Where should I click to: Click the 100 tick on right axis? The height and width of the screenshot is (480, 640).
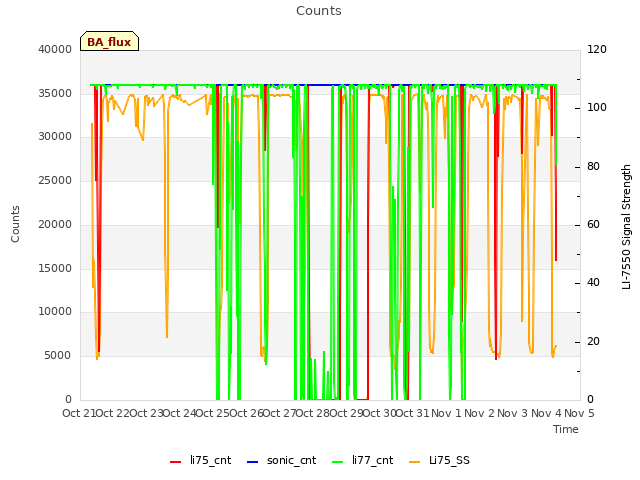pos(597,107)
